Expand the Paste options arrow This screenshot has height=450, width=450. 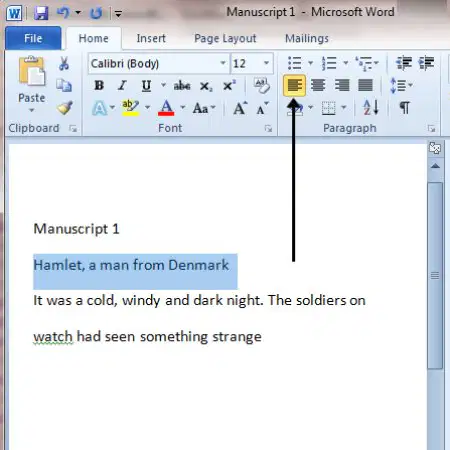click(32, 110)
